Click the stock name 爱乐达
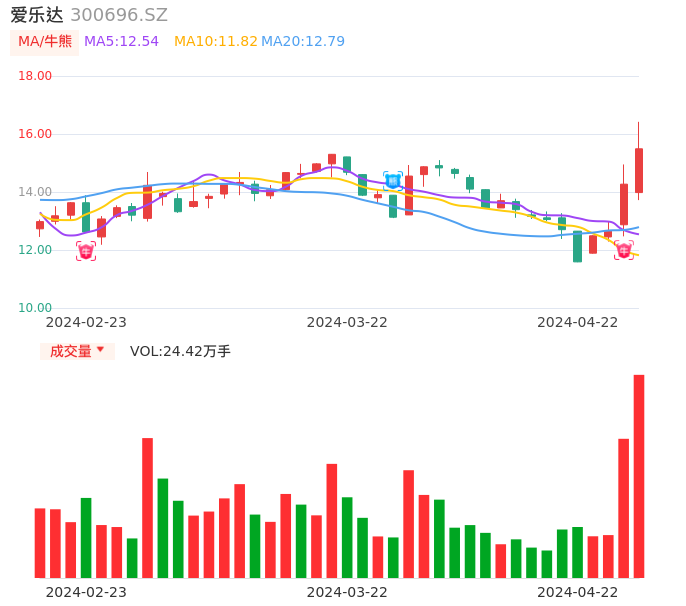Viewport: 686px width, 606px height. (x=37, y=15)
